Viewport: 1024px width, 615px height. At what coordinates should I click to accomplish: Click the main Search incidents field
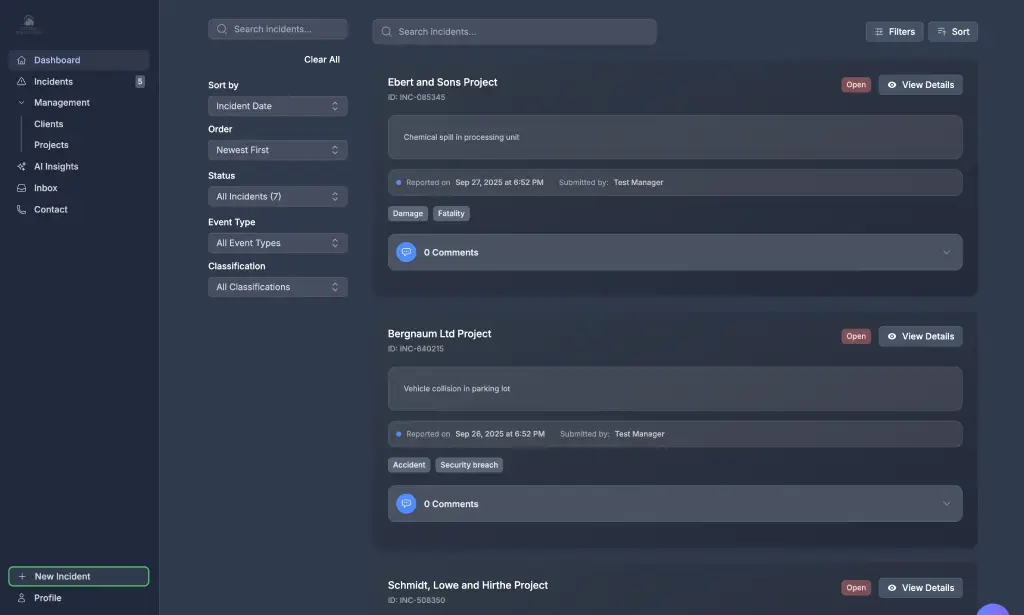(x=514, y=32)
